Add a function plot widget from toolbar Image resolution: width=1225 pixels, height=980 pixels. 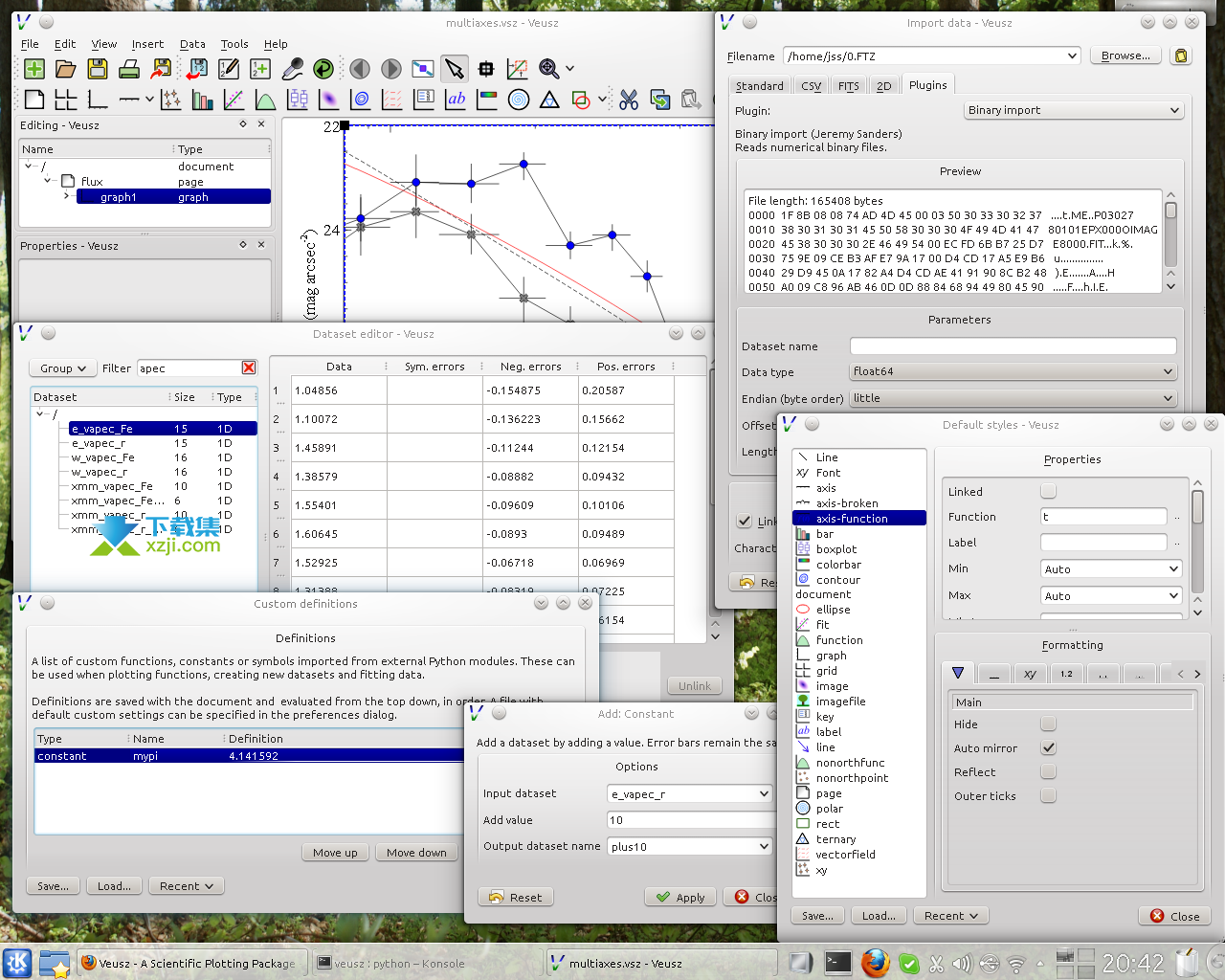[x=266, y=99]
